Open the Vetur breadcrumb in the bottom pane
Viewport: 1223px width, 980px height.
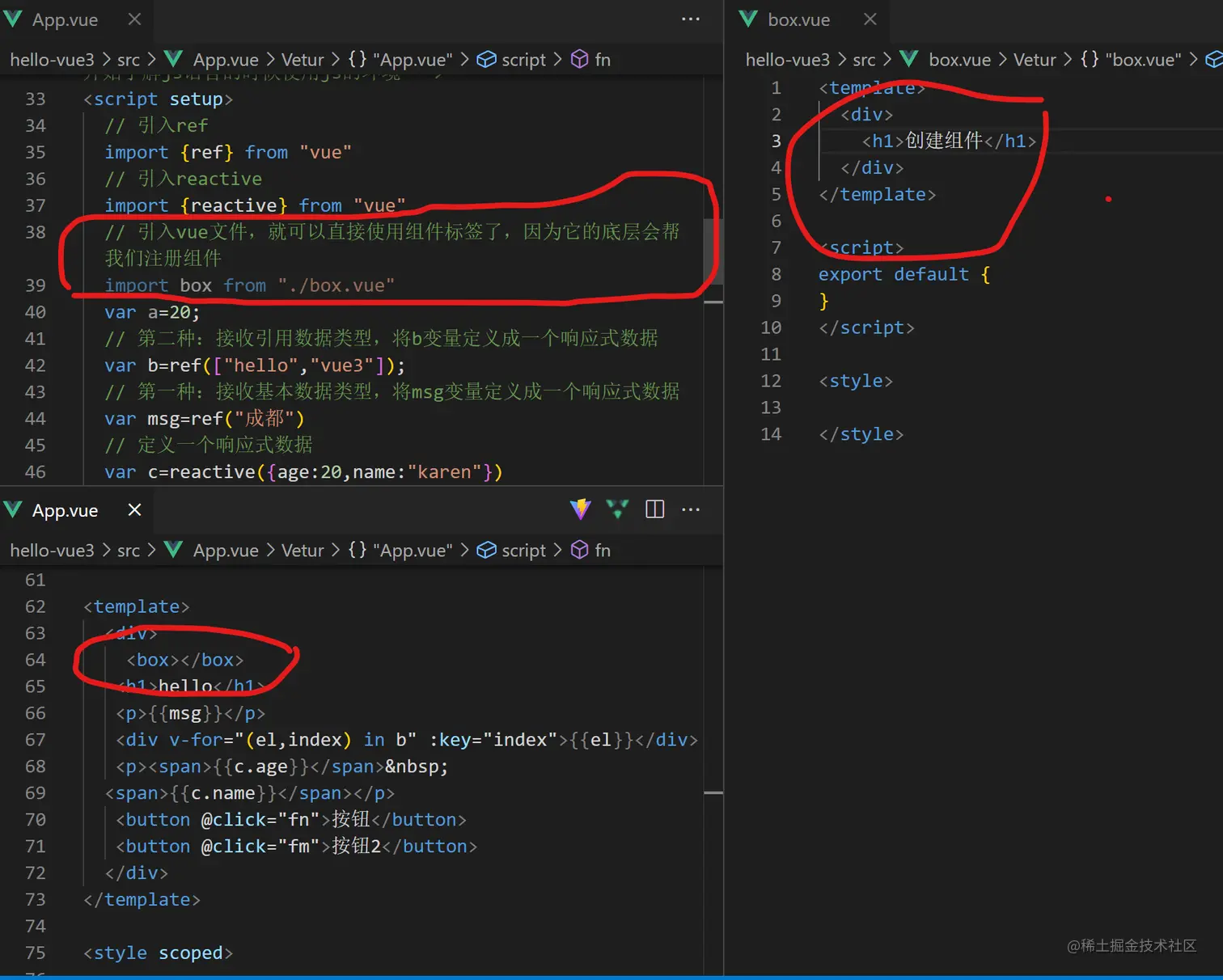click(x=303, y=551)
